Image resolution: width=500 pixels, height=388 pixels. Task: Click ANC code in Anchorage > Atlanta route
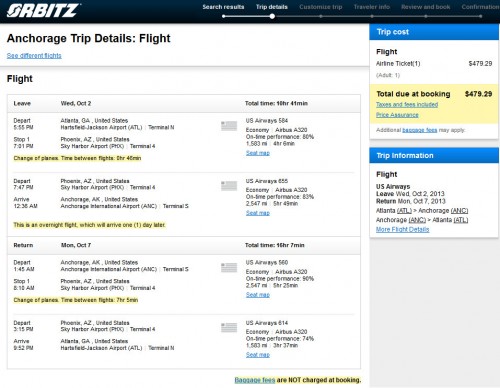tap(417, 220)
